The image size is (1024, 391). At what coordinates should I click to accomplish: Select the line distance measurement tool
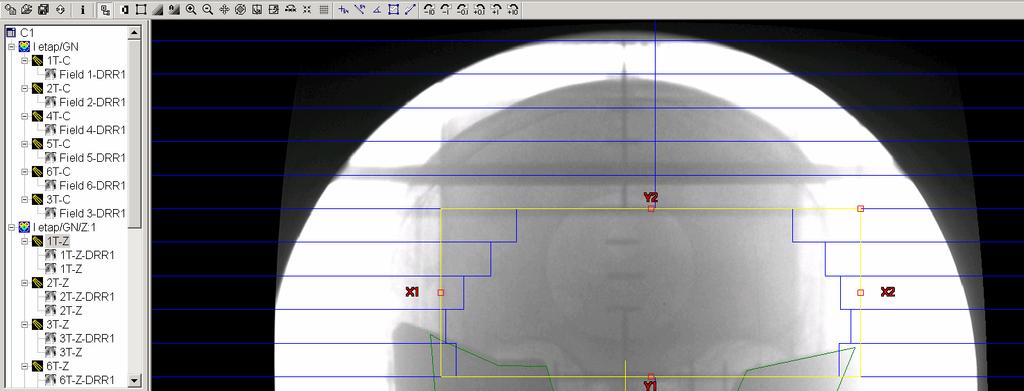(x=409, y=10)
